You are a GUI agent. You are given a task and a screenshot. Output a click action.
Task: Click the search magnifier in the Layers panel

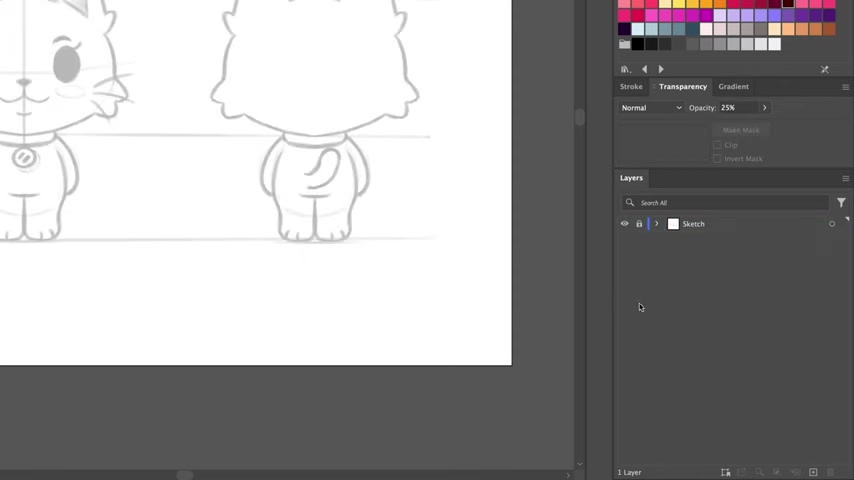[630, 203]
